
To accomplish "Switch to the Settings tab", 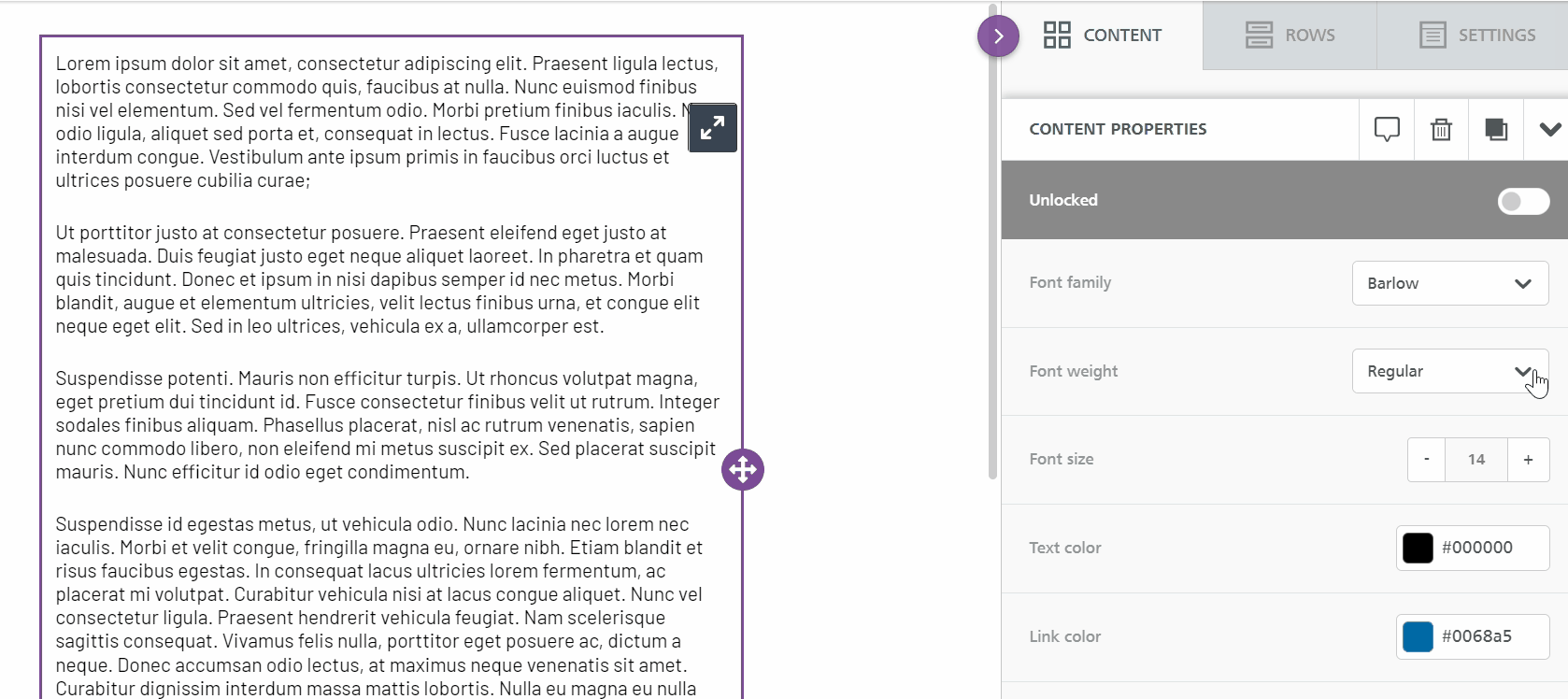I will click(1476, 36).
